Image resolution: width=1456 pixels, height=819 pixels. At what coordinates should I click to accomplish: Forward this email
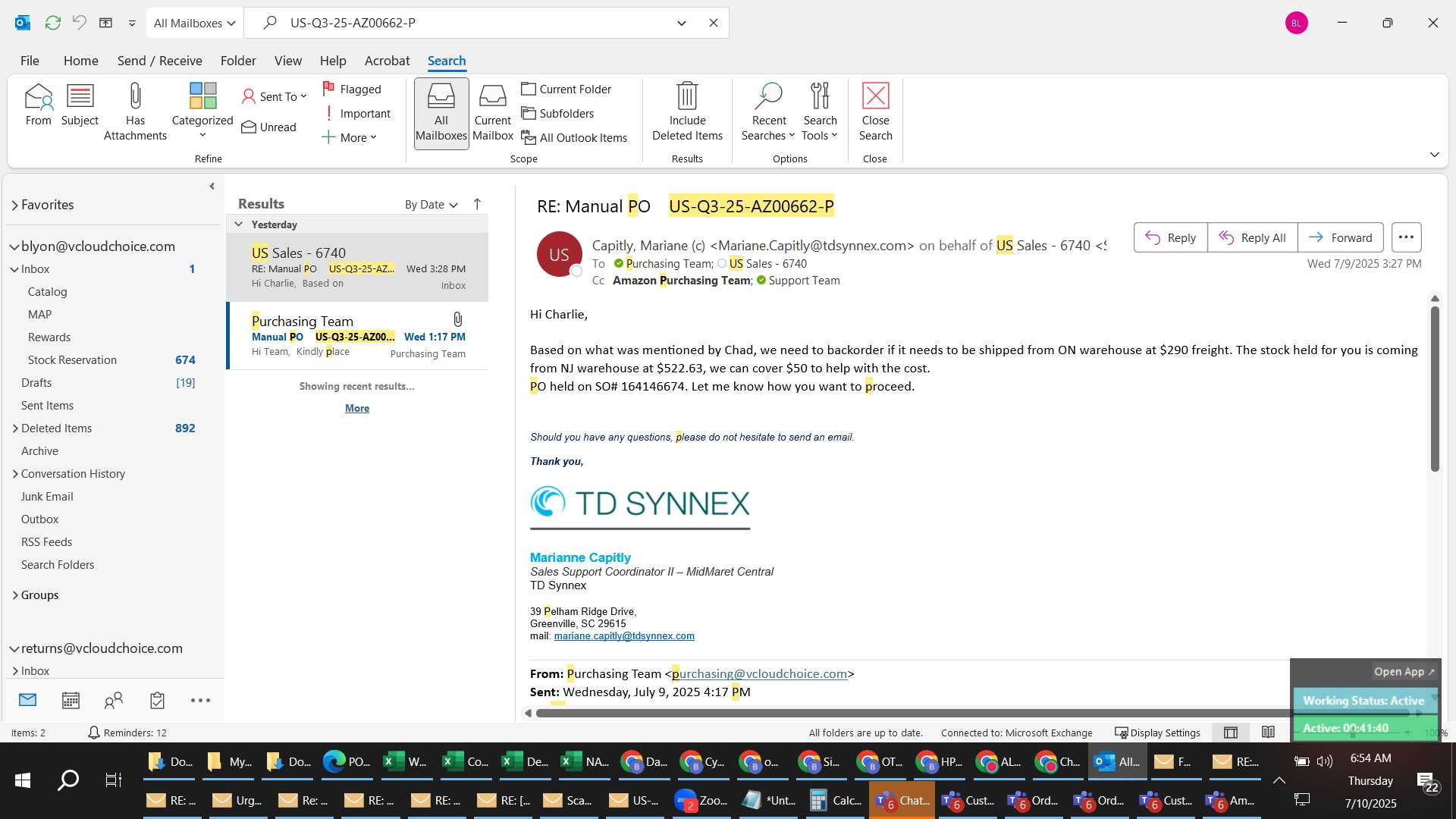point(1340,237)
